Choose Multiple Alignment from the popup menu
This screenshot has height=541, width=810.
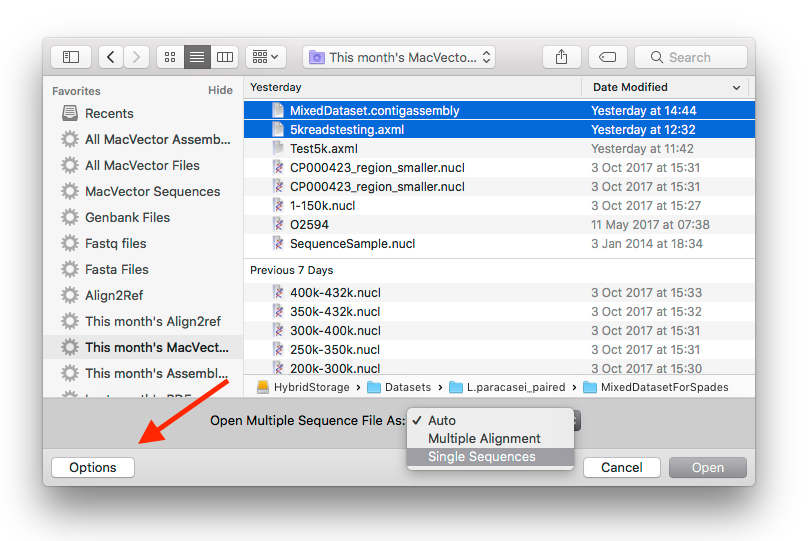484,439
